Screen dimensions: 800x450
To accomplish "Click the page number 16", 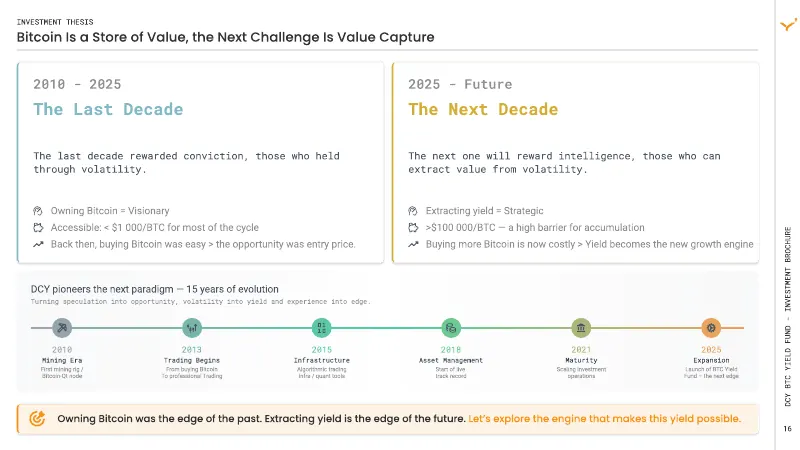I will 788,429.
